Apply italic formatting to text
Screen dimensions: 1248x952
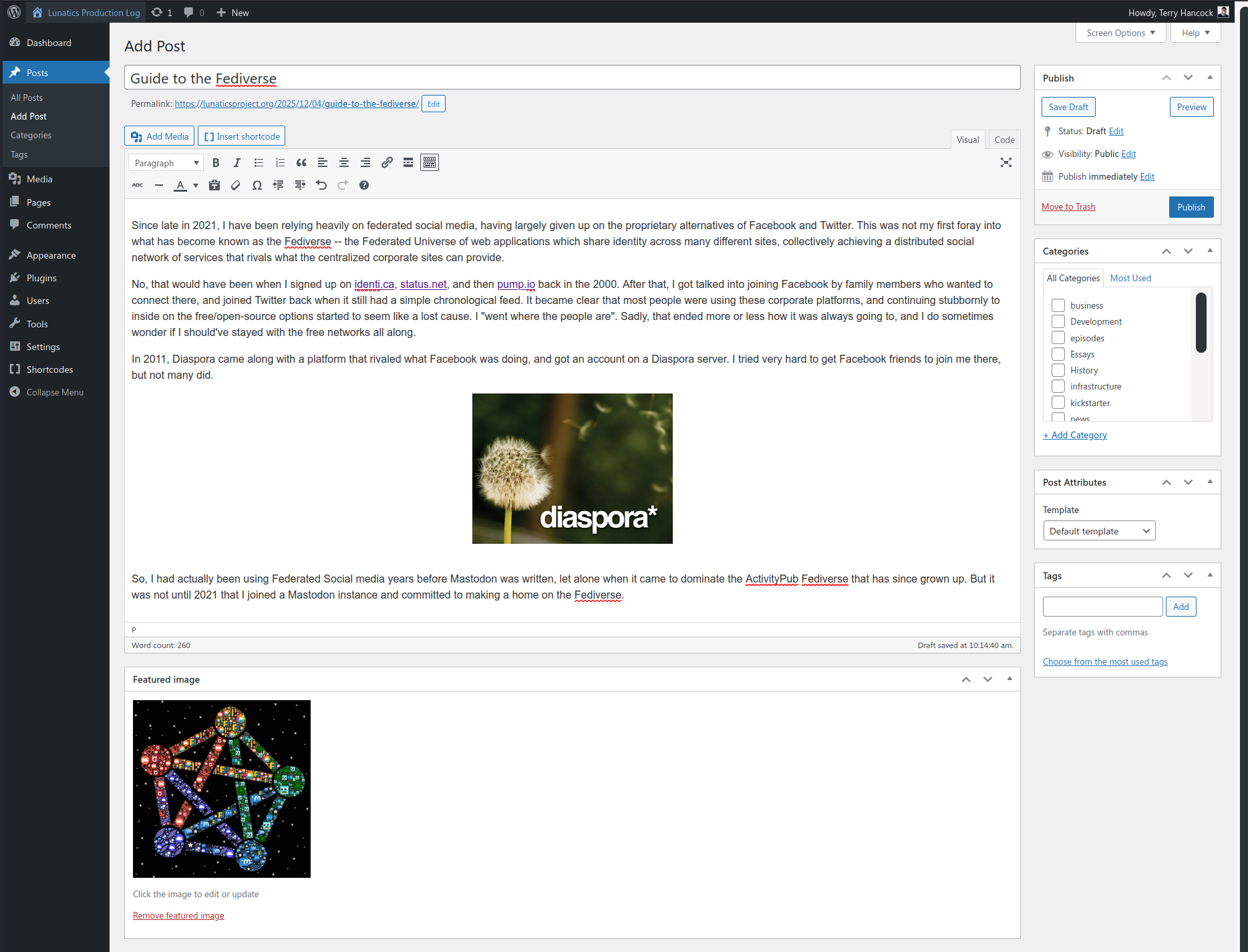[x=237, y=163]
